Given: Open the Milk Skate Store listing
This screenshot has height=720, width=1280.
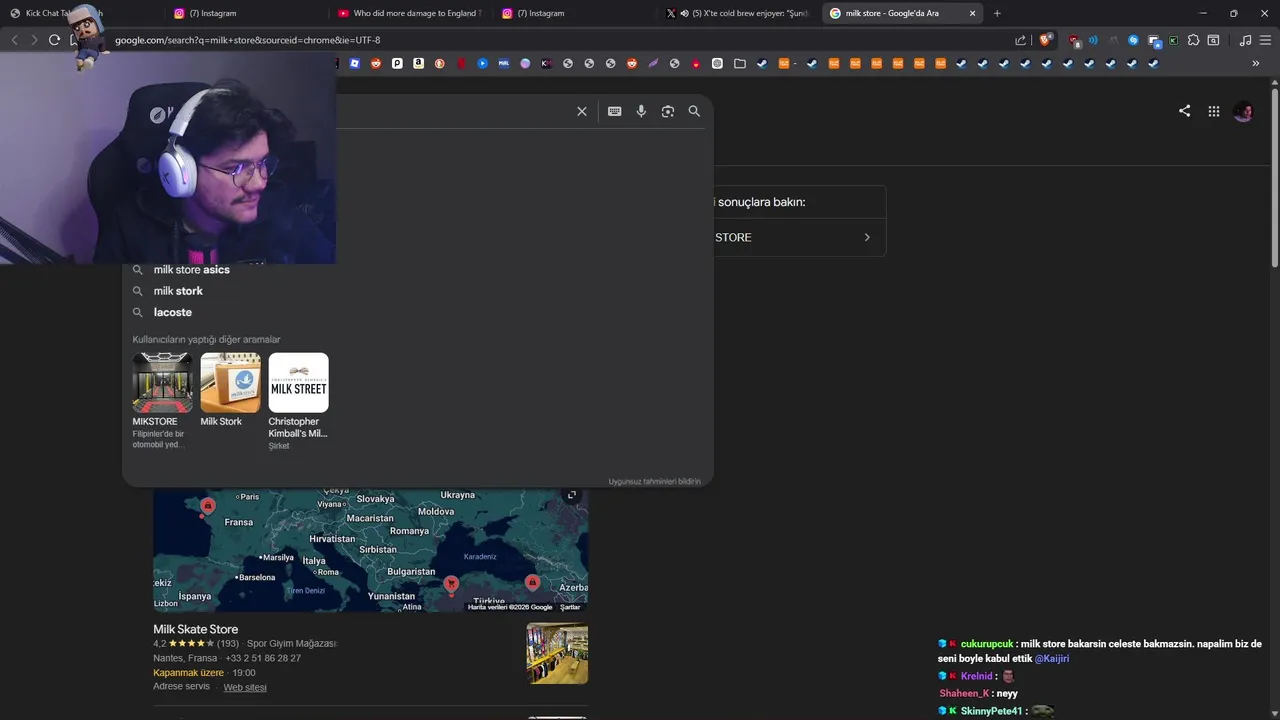Looking at the screenshot, I should click(195, 629).
